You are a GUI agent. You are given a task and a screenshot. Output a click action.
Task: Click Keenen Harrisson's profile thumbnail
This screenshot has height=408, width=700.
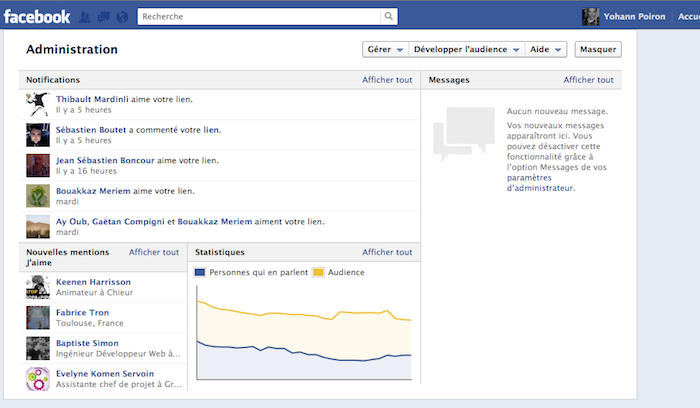click(38, 288)
